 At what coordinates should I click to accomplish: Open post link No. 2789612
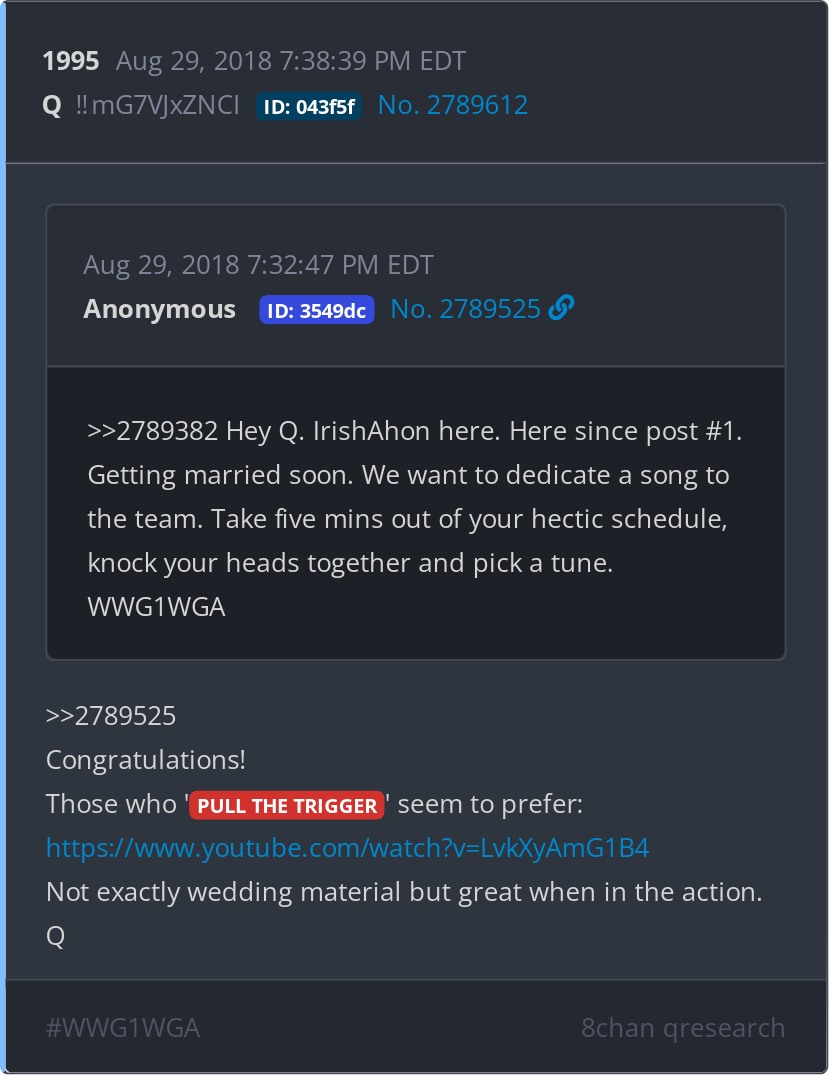[453, 105]
